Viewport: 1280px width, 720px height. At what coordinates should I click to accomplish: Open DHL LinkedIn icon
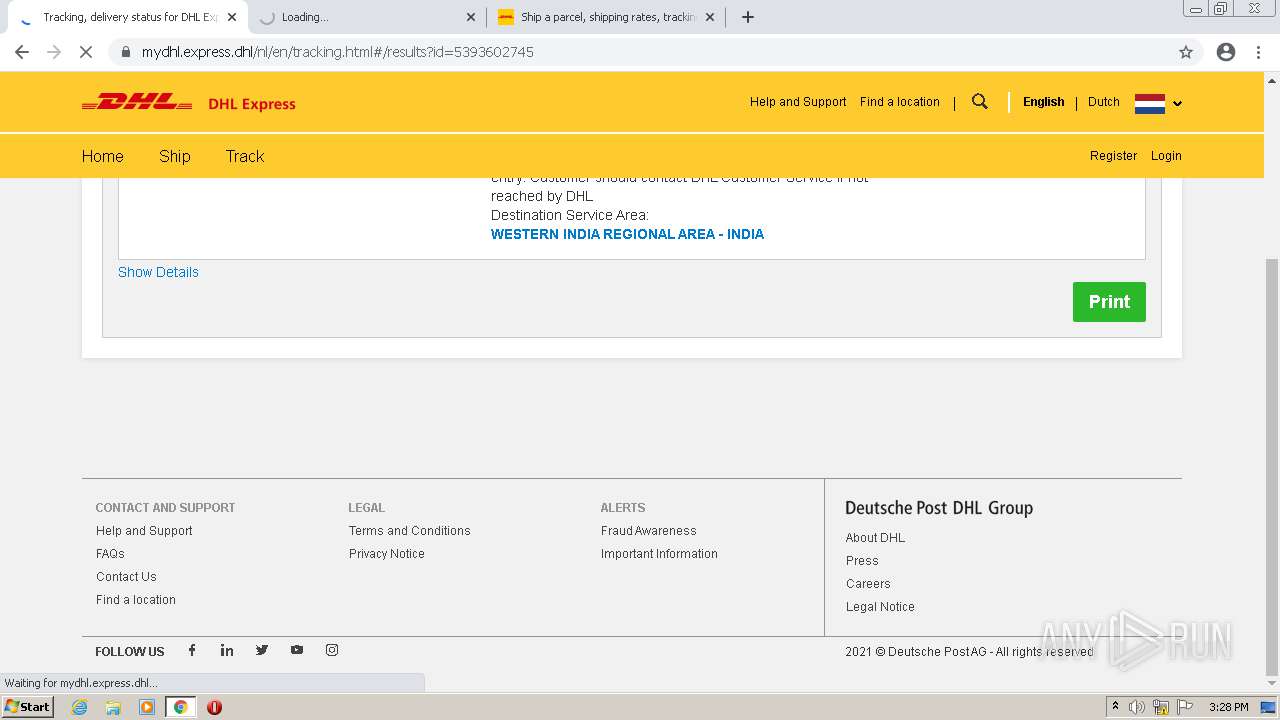point(227,650)
